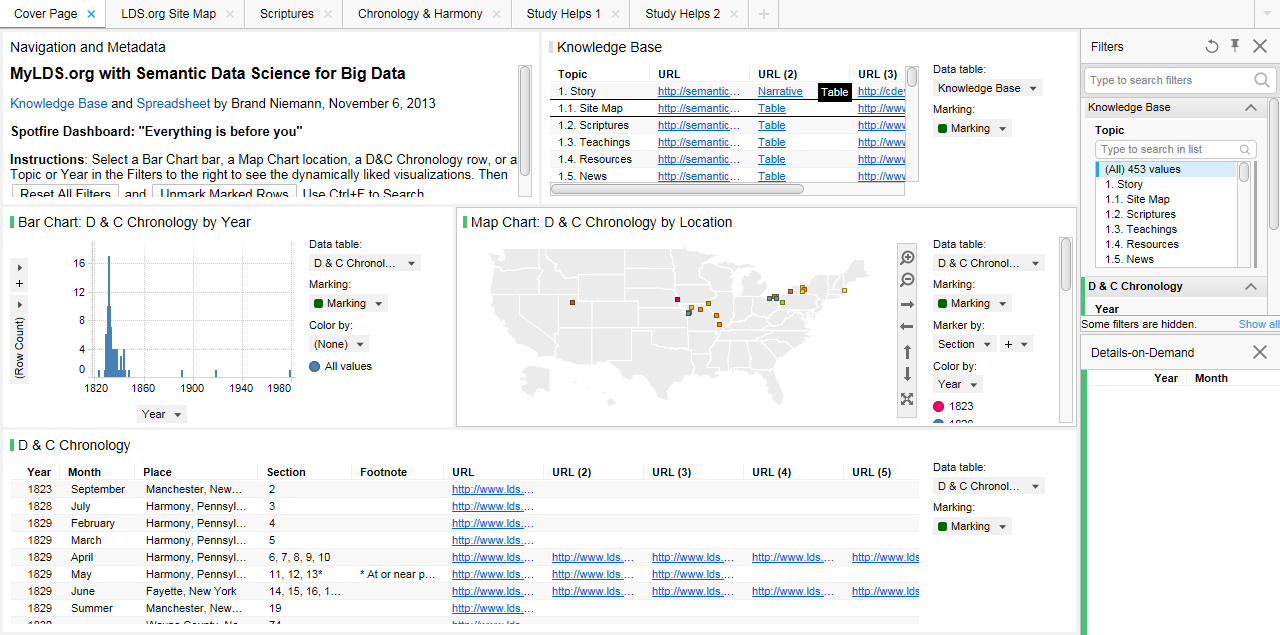Open map chart Data table dropdown
The width and height of the screenshot is (1280, 635).
[989, 263]
